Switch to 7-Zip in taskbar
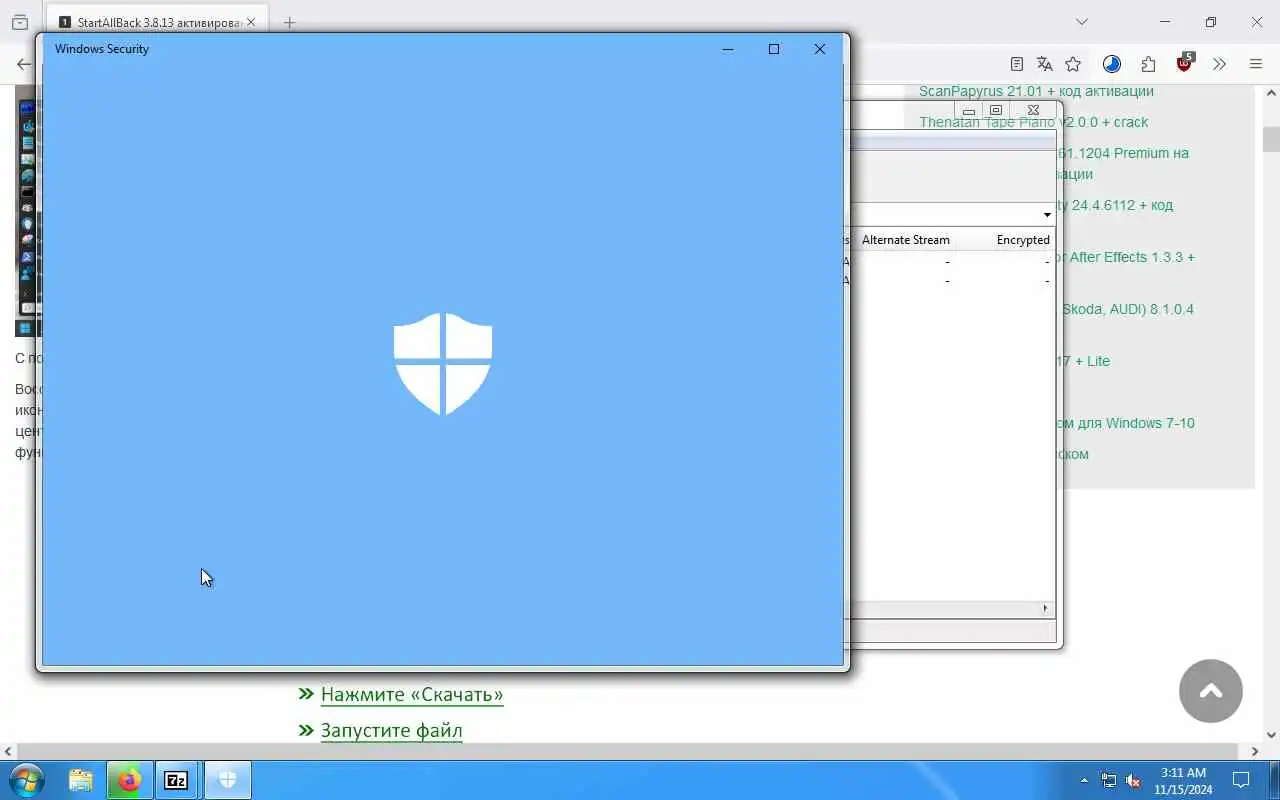Image resolution: width=1280 pixels, height=800 pixels. [177, 780]
